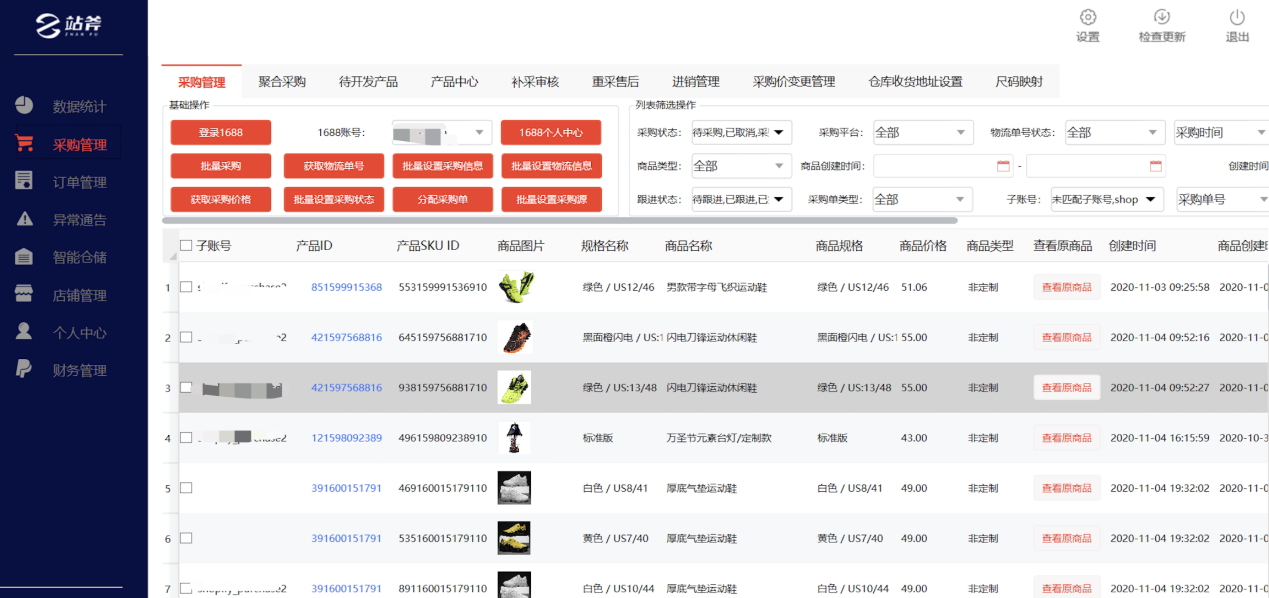Switch to the 聚合采购 tab
This screenshot has width=1269, height=598.
coord(282,82)
